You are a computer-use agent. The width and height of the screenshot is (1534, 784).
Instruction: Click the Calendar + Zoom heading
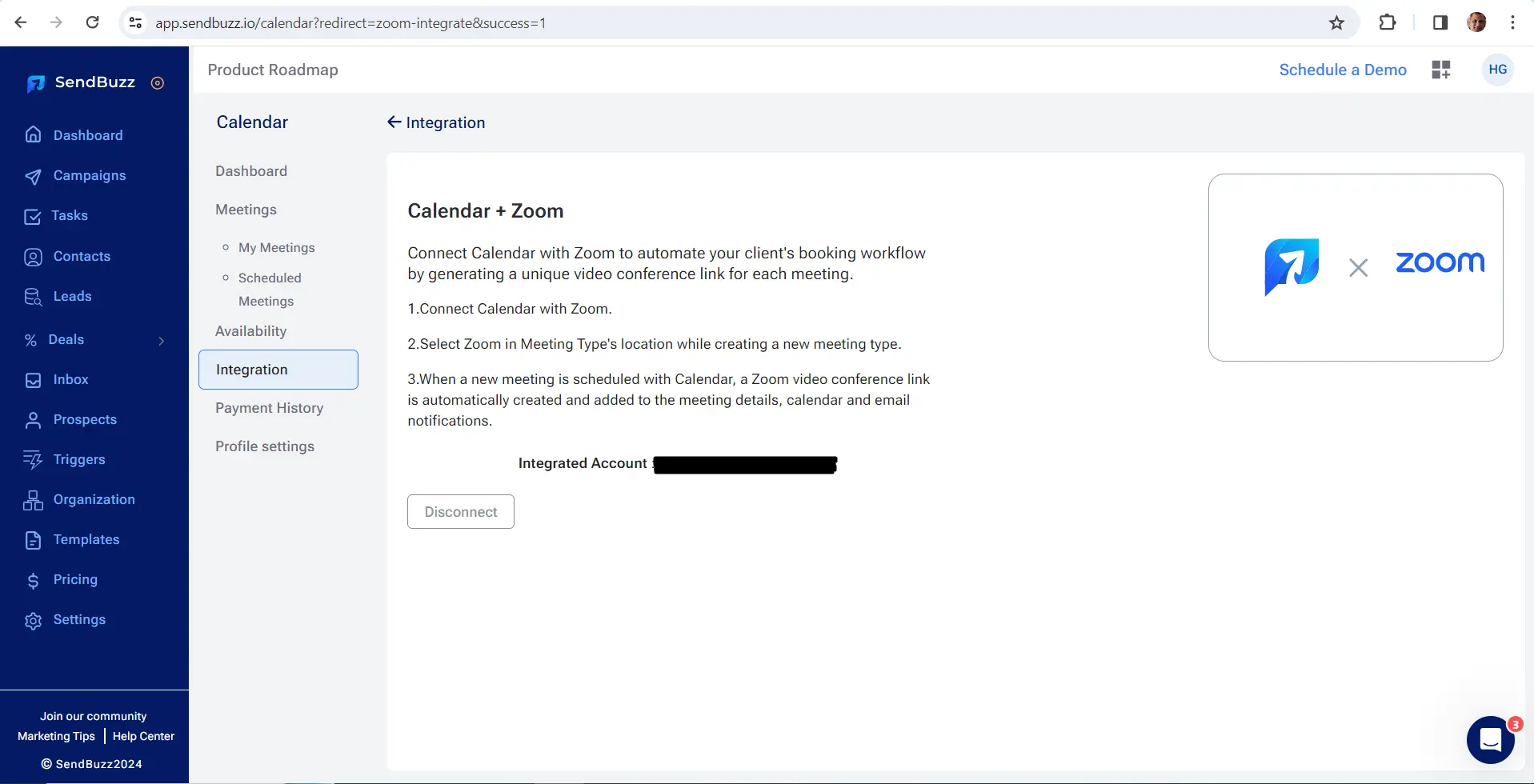click(486, 211)
